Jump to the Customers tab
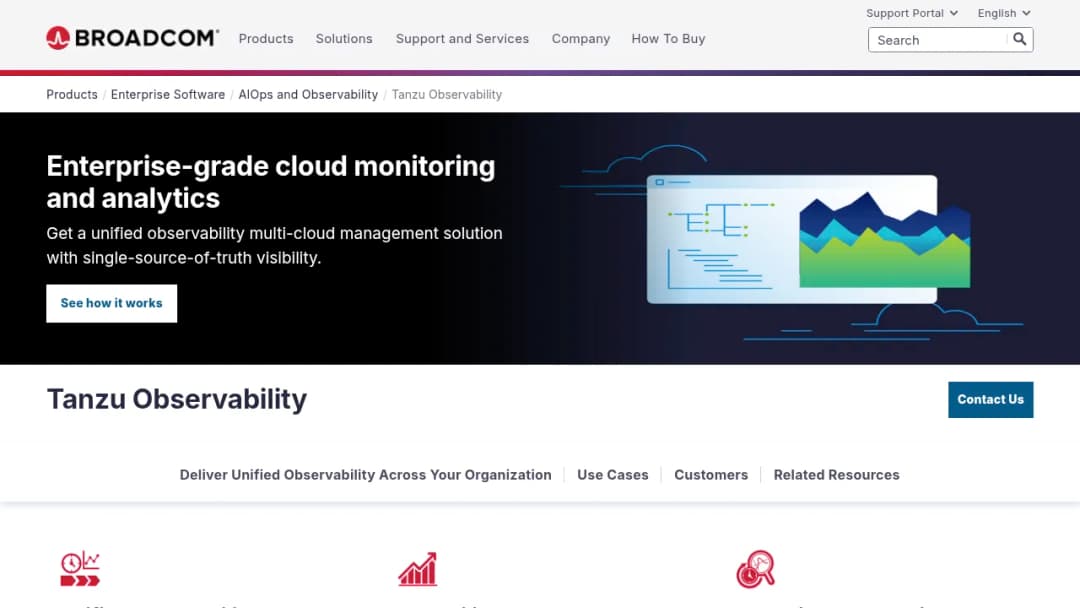Viewport: 1080px width, 608px height. pyautogui.click(x=711, y=474)
